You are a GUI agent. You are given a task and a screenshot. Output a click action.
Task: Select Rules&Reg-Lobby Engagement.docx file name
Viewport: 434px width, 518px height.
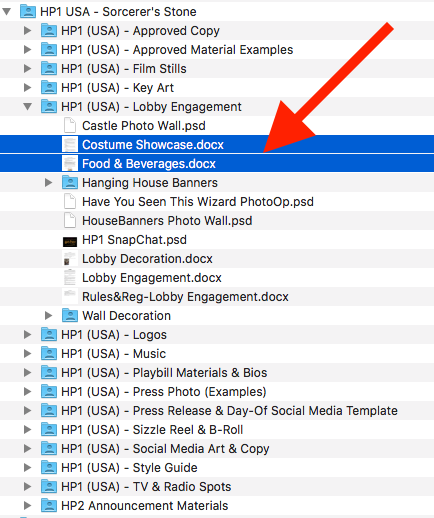185,297
